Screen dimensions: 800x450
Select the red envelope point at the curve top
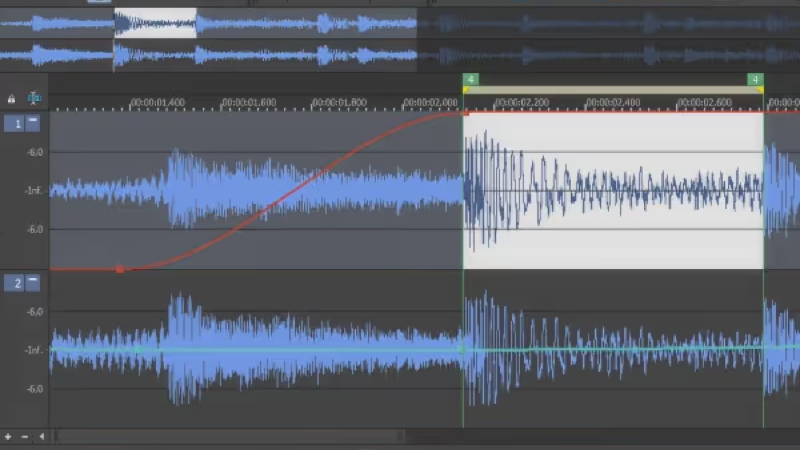pos(465,113)
